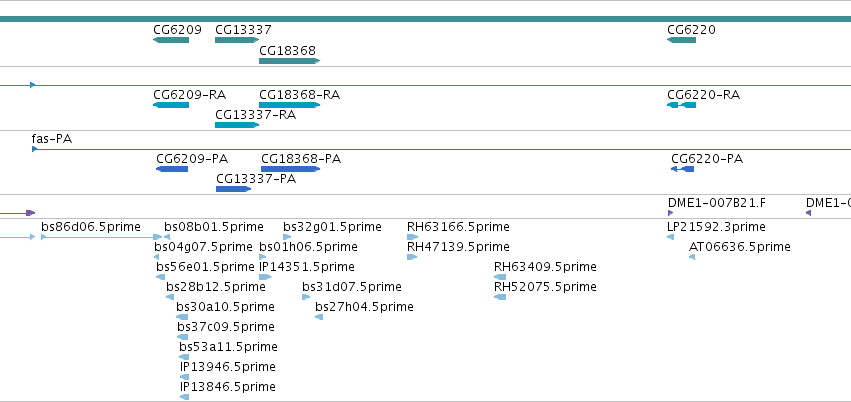Screen dimensions: 851x402
Task: Select the bs04g07.5prime EST glyph
Action: (x=157, y=257)
